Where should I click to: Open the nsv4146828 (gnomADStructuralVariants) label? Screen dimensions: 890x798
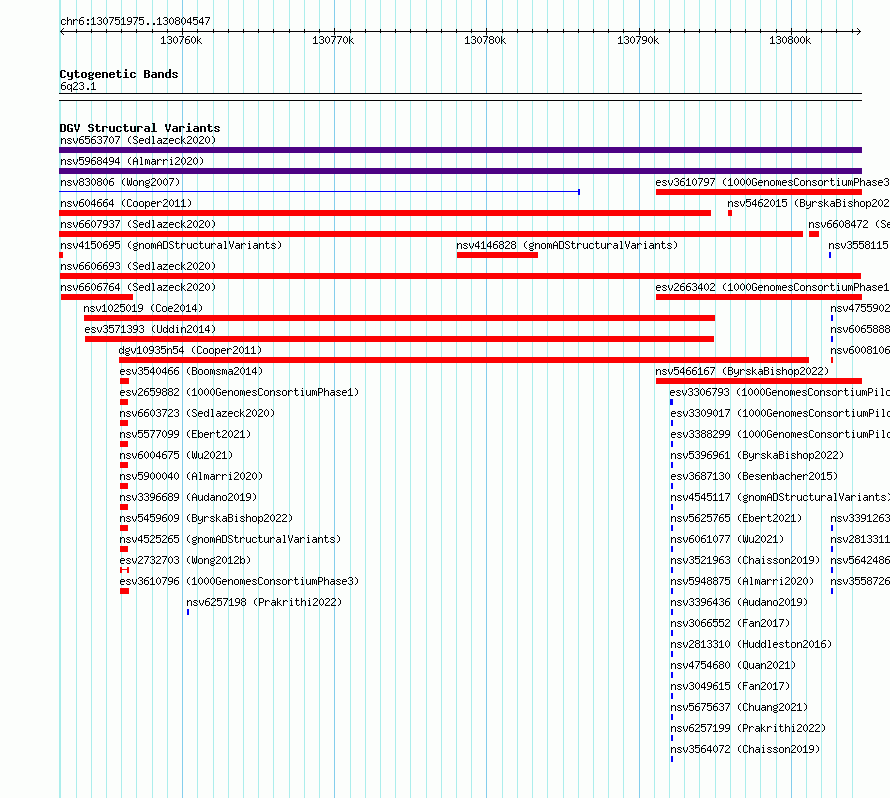pyautogui.click(x=567, y=245)
